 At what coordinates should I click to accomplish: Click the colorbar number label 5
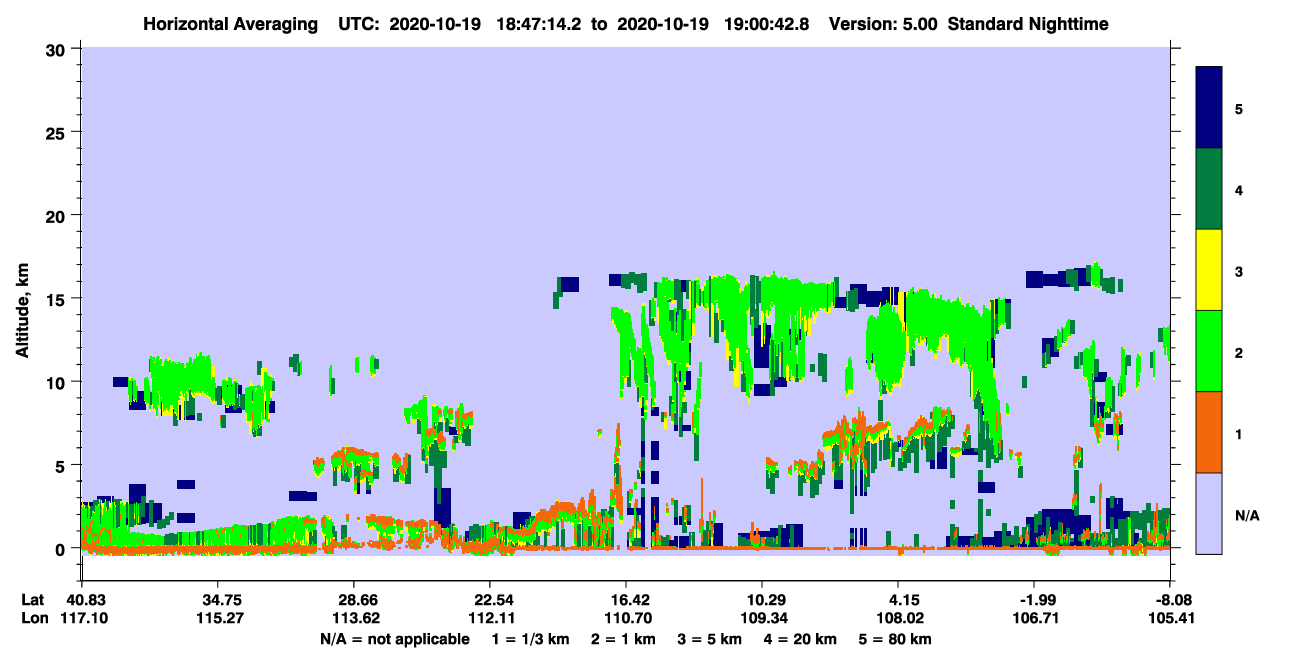[x=1239, y=109]
